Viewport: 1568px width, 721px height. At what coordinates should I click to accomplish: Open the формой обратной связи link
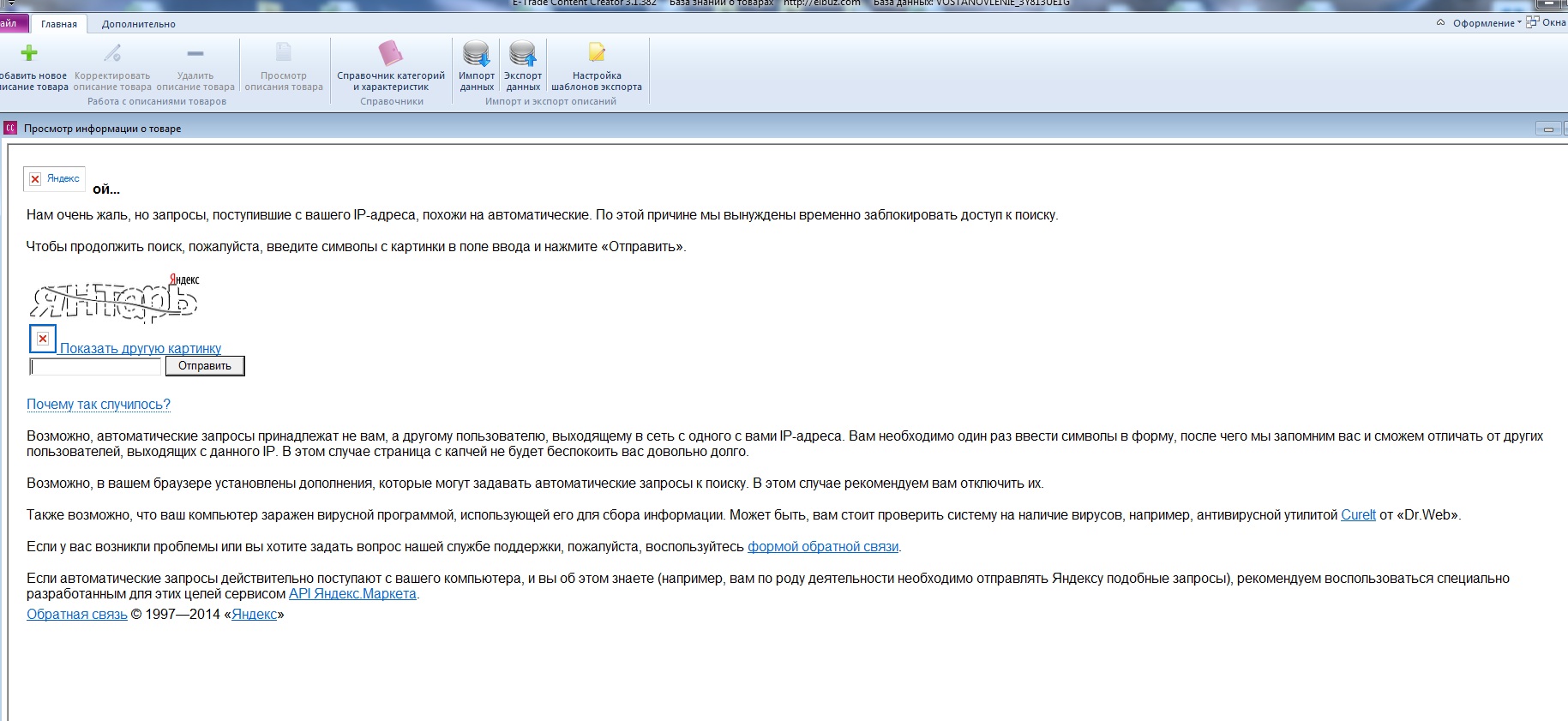coord(823,547)
